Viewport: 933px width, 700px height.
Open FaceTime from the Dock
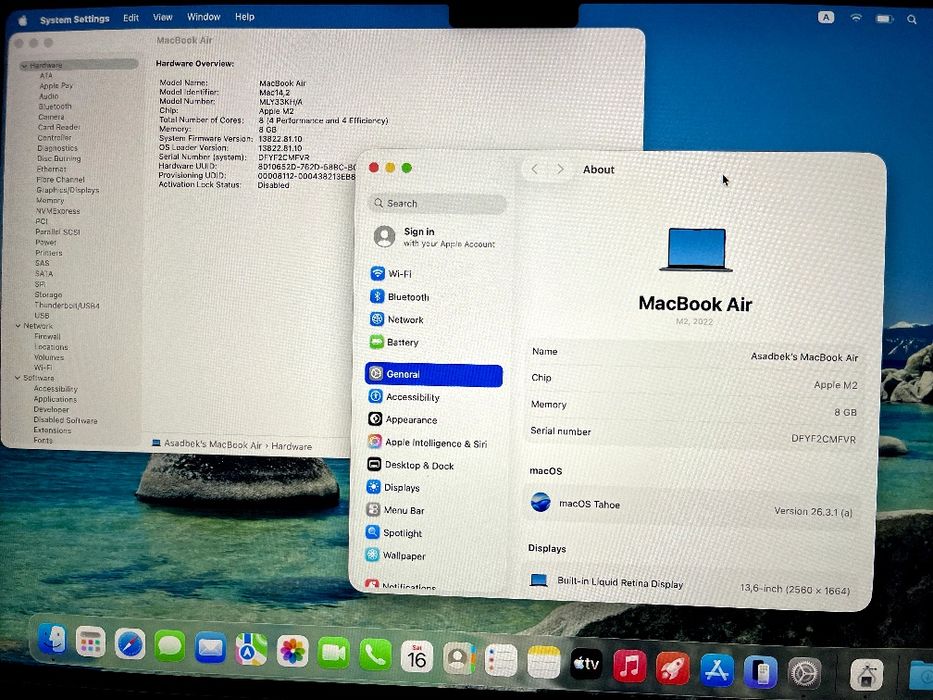coord(333,653)
